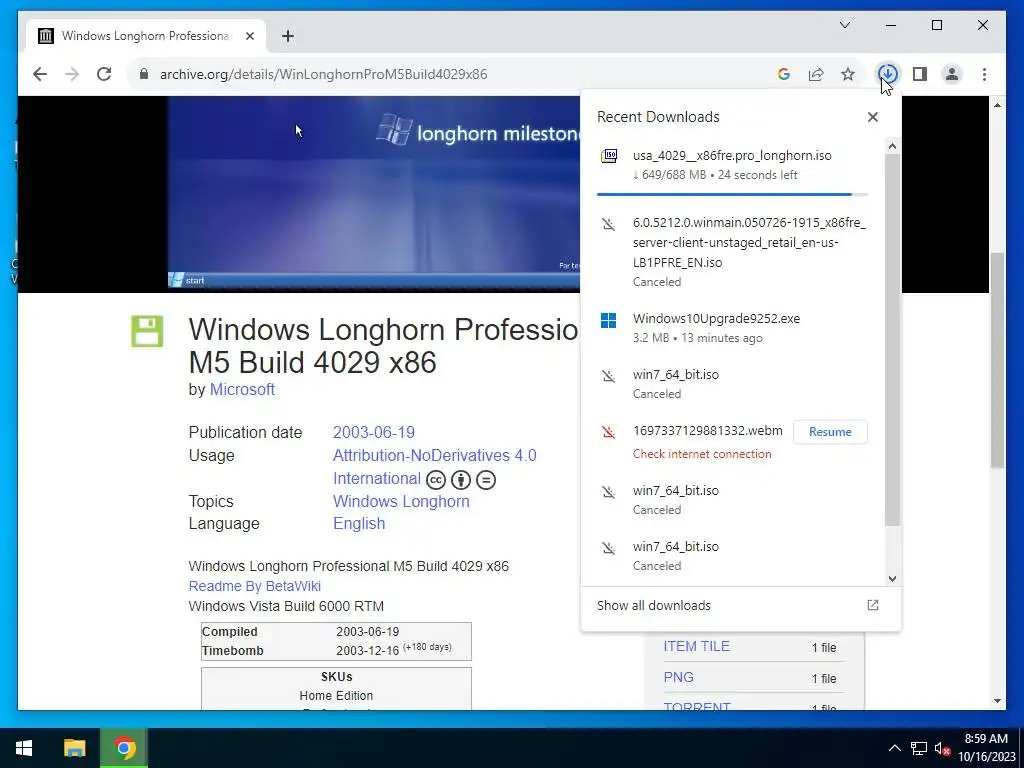Click Show all downloads
The width and height of the screenshot is (1024, 768).
(x=654, y=605)
